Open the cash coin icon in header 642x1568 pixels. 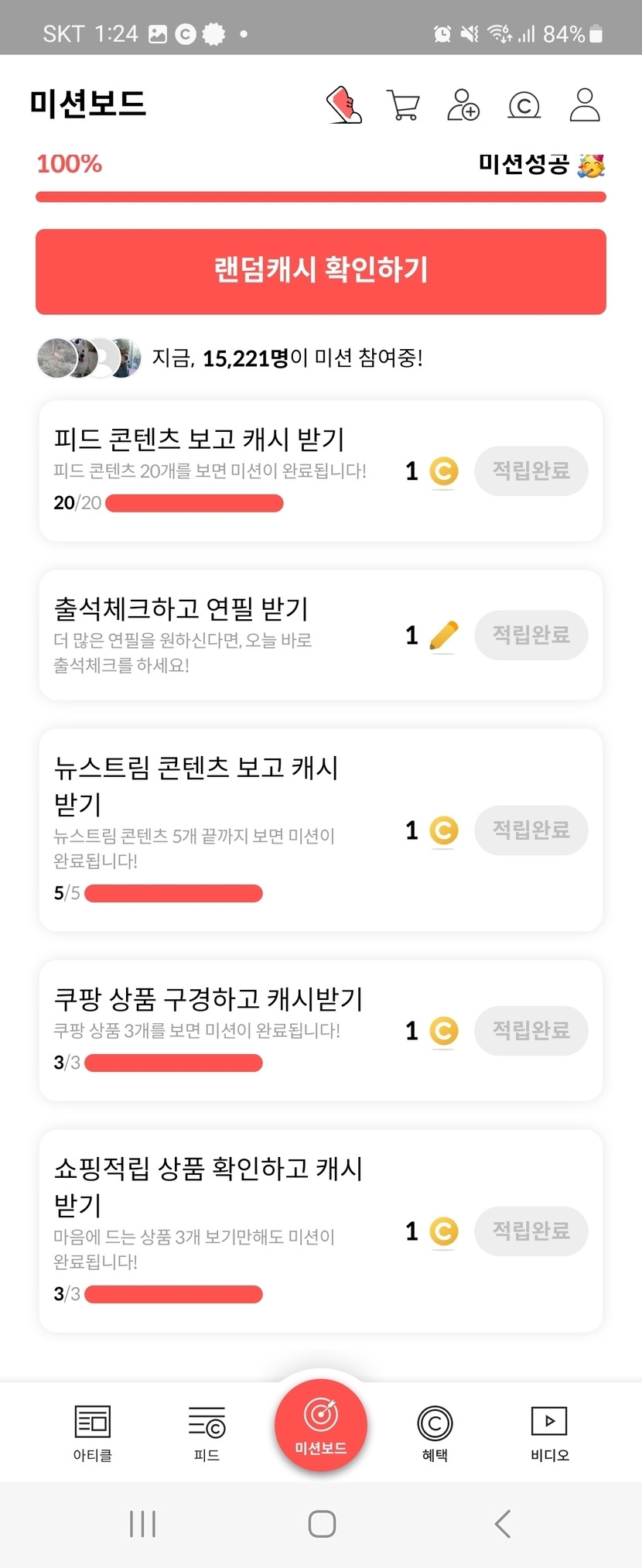(x=524, y=105)
